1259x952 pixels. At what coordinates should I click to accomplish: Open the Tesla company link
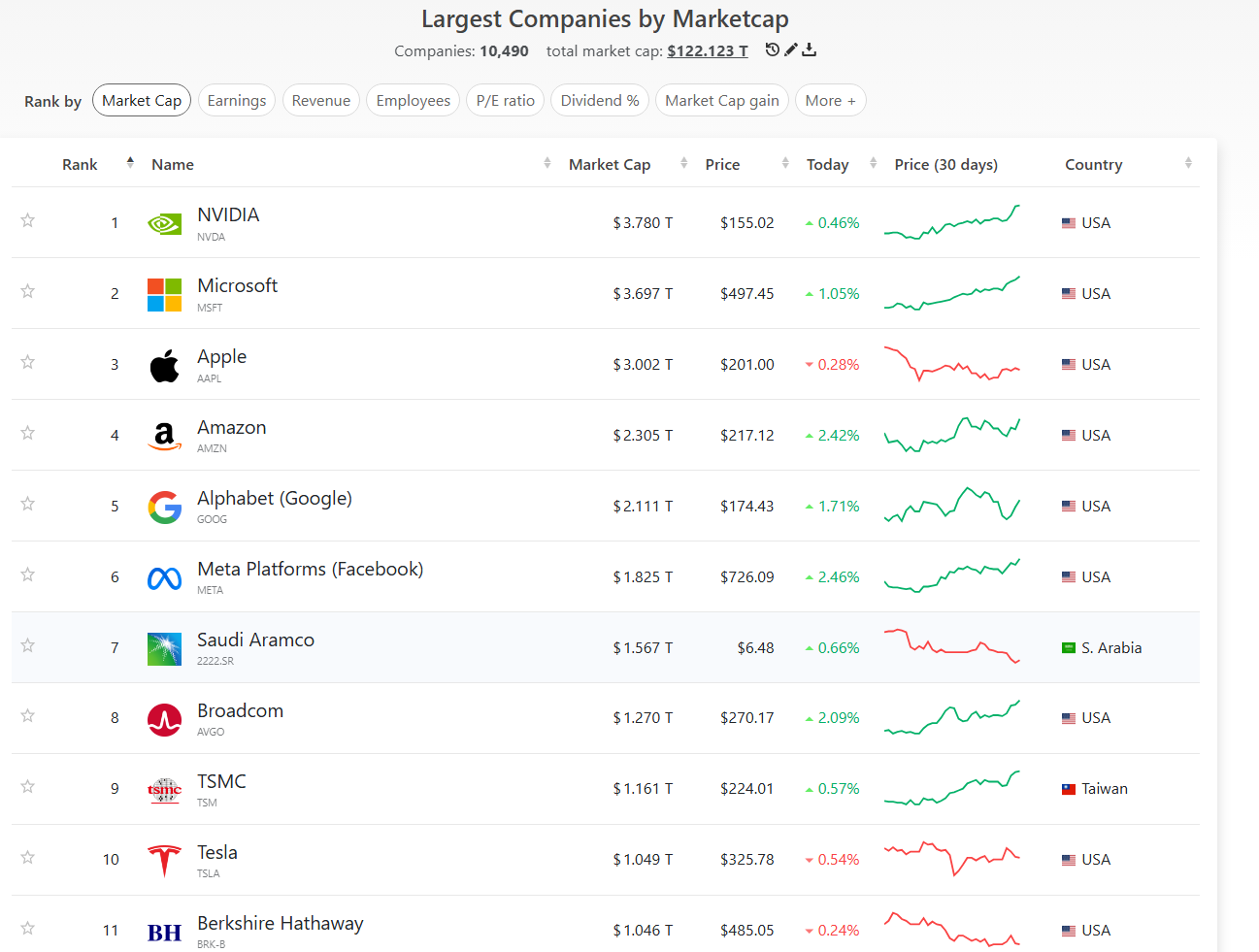217,852
